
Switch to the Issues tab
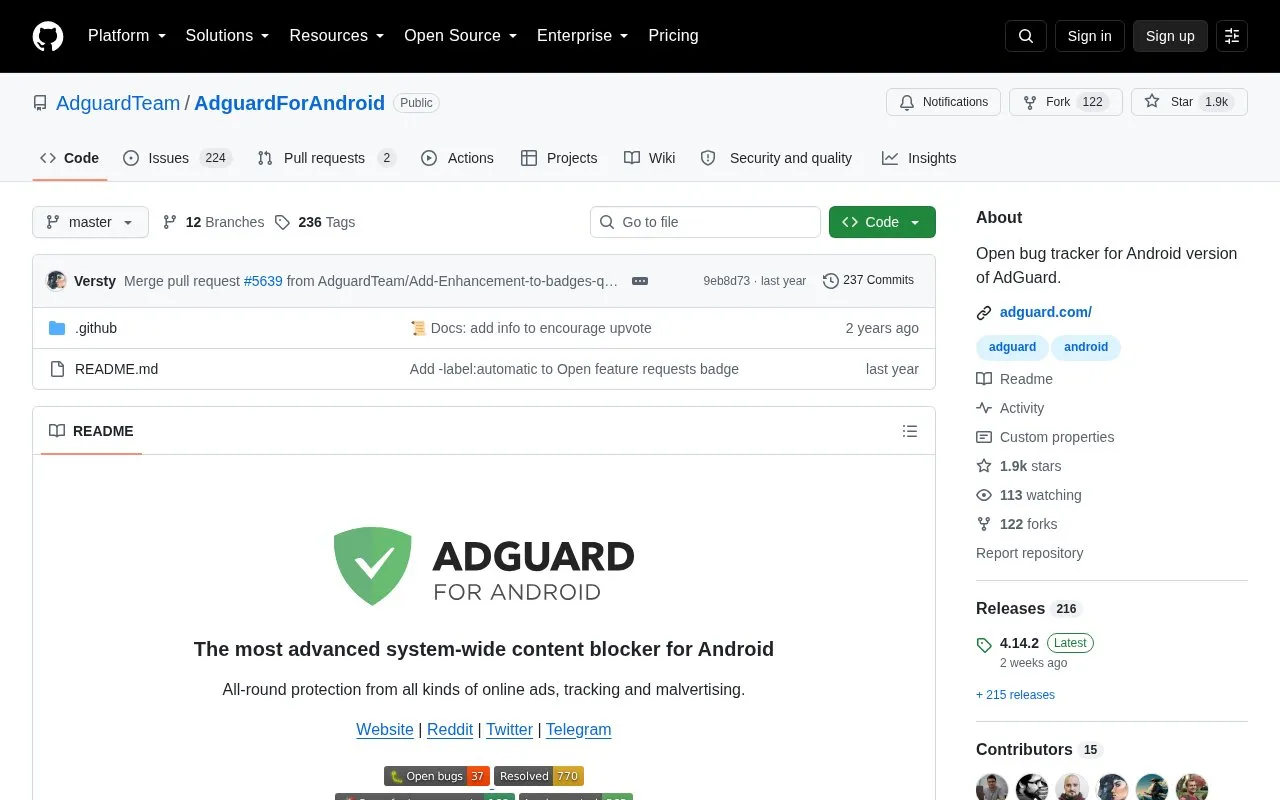[x=177, y=158]
